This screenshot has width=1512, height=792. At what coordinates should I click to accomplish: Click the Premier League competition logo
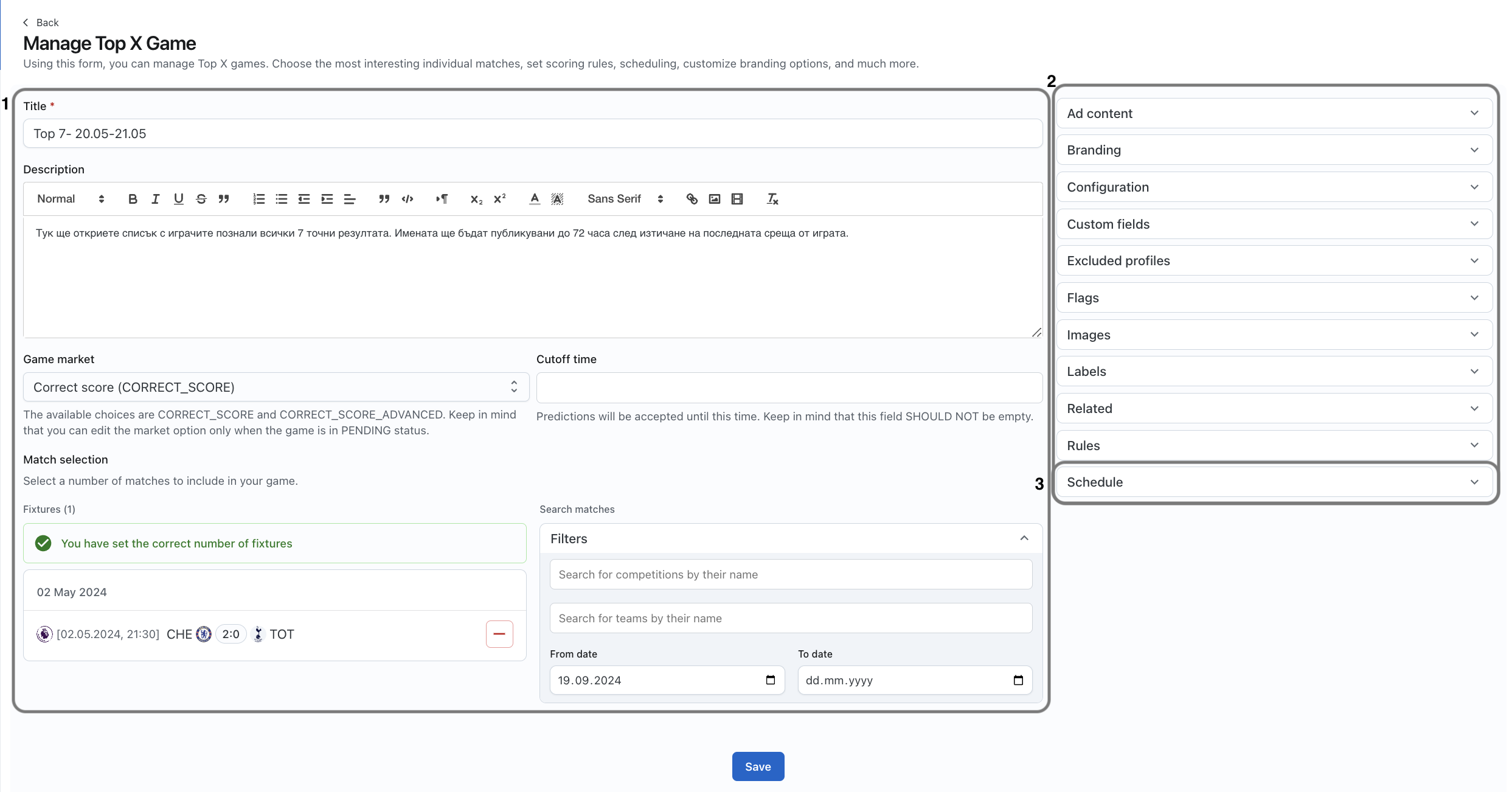click(x=44, y=634)
